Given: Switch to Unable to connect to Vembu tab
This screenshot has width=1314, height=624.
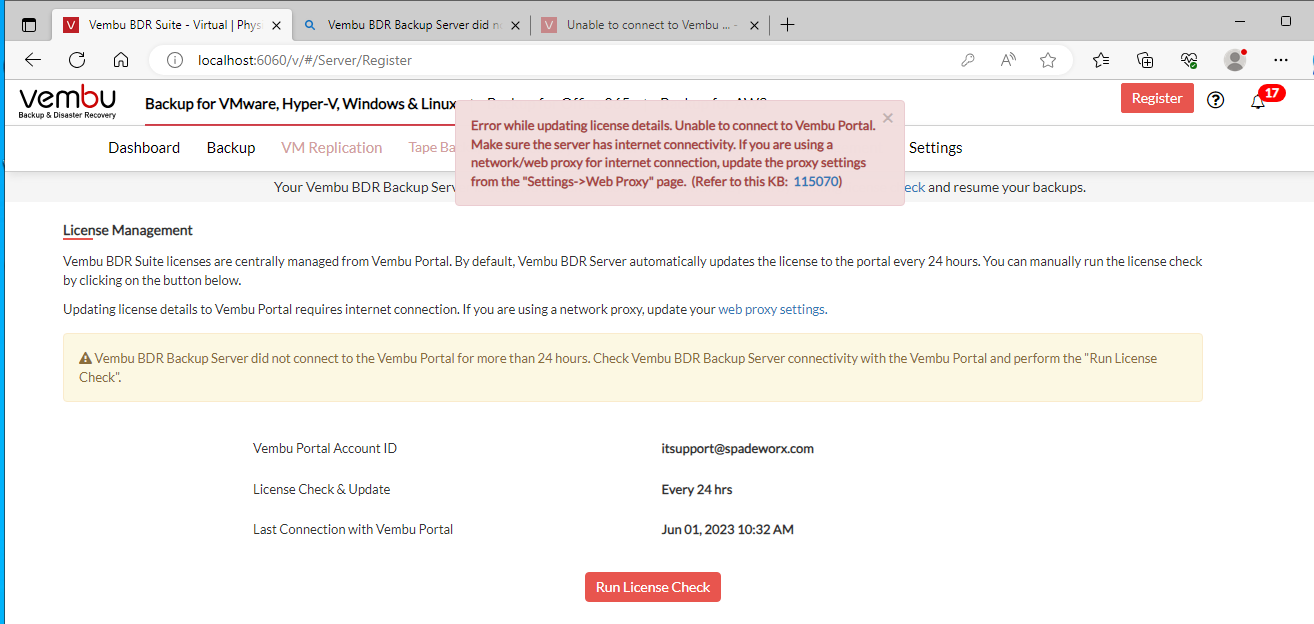Looking at the screenshot, I should coord(650,25).
